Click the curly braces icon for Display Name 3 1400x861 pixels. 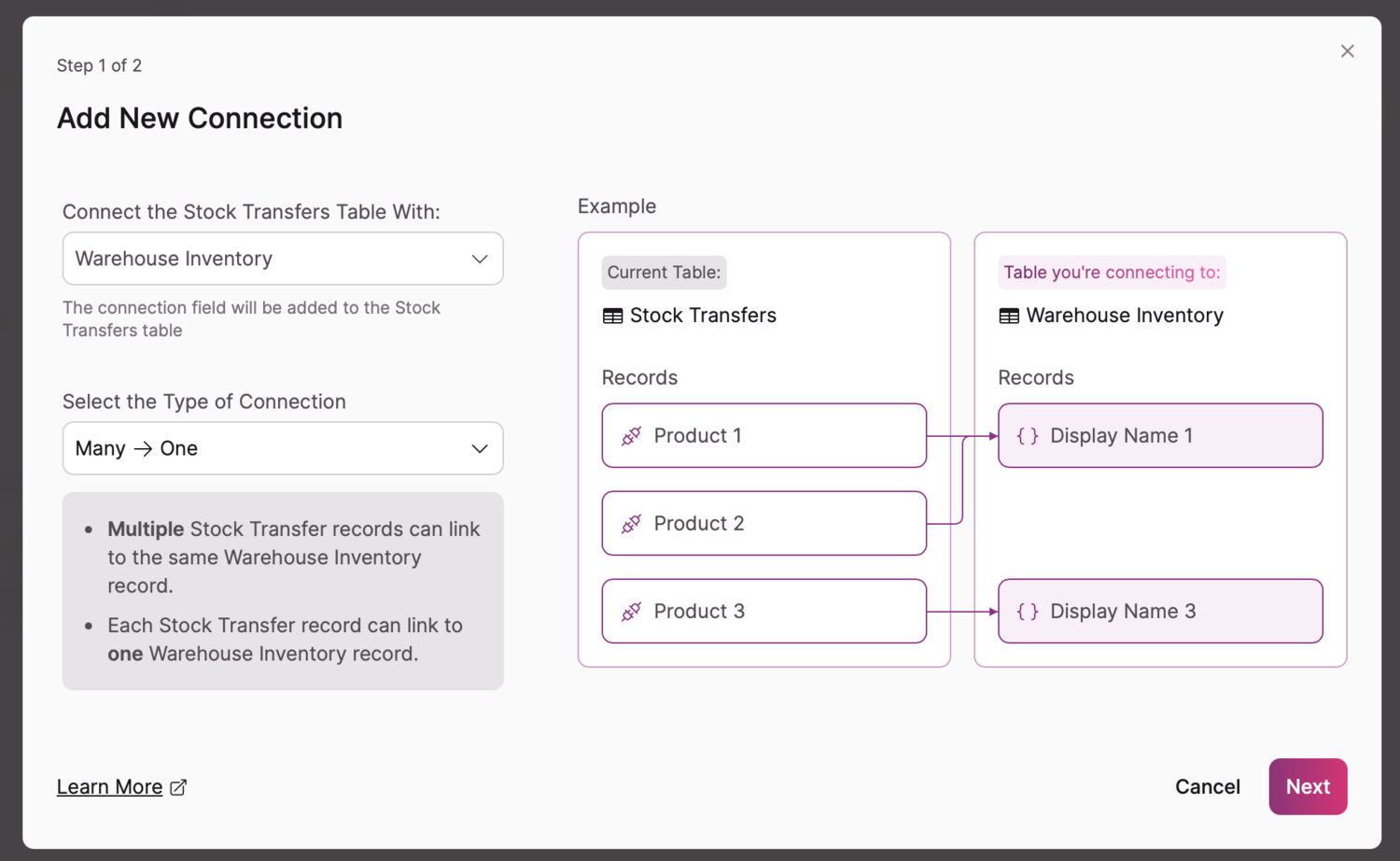click(x=1027, y=612)
